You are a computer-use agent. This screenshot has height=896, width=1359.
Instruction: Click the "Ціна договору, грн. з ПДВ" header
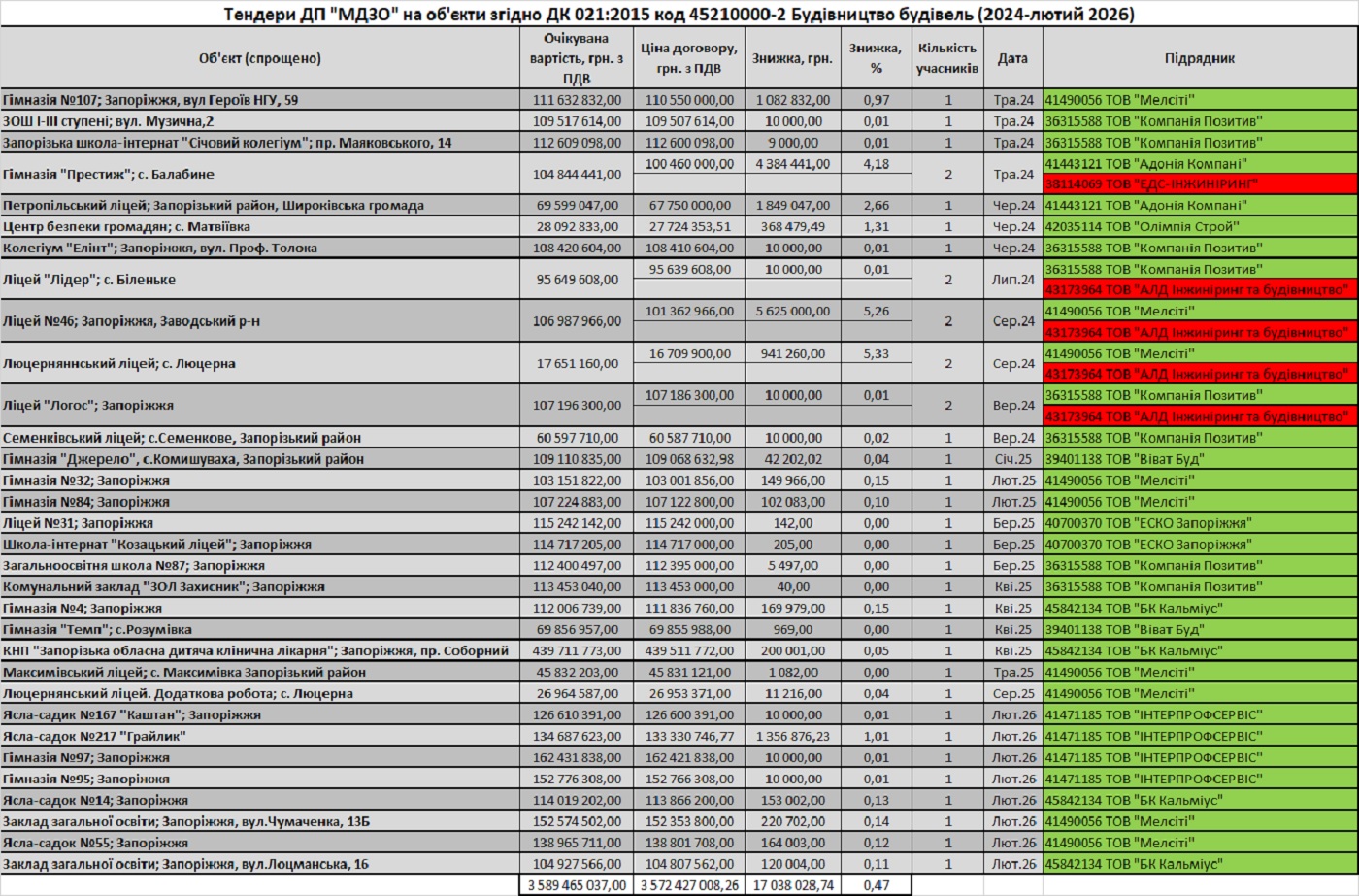pyautogui.click(x=689, y=58)
